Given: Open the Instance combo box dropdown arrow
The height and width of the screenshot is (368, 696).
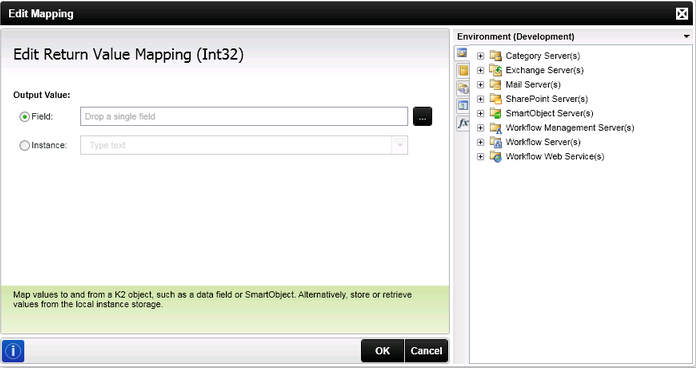Looking at the screenshot, I should 399,145.
